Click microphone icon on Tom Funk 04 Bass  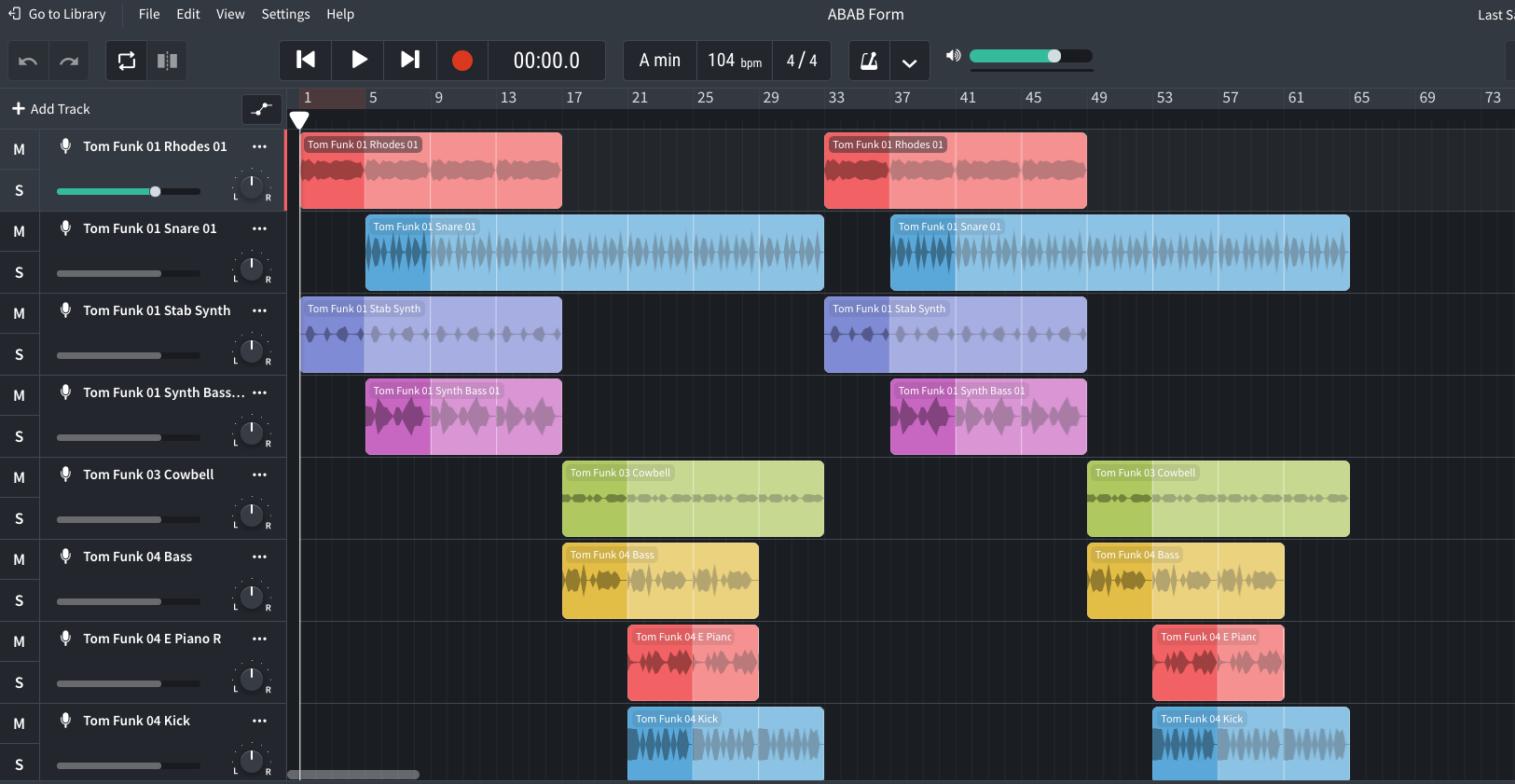(x=65, y=556)
